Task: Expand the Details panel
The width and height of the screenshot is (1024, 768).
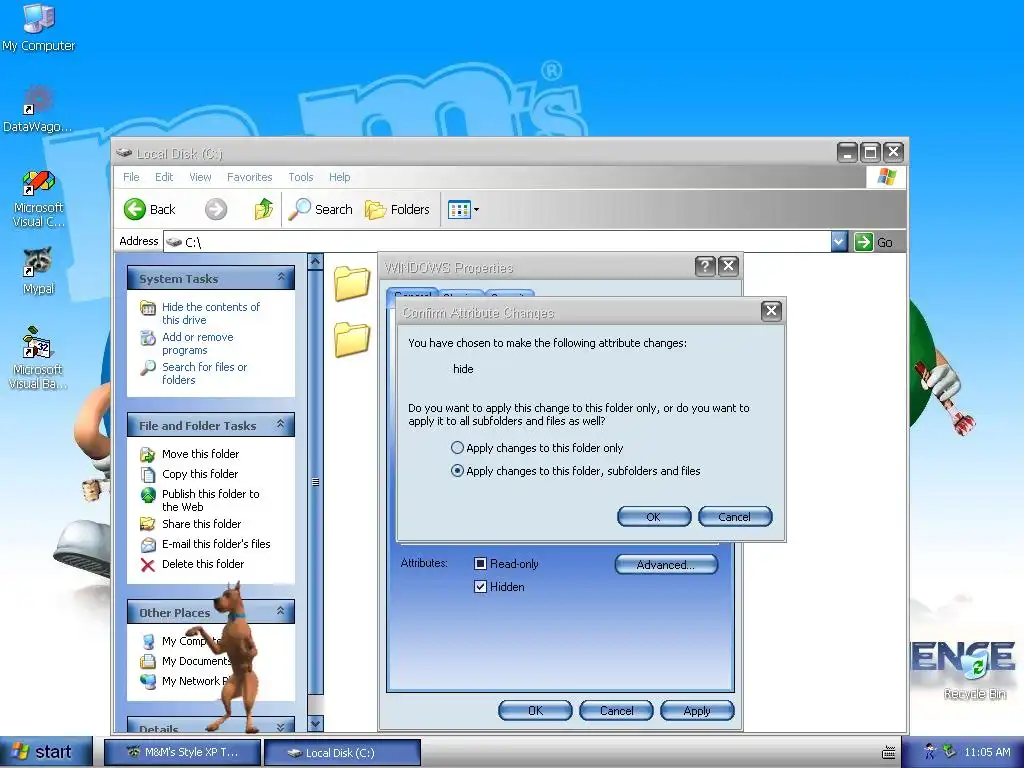Action: [281, 727]
